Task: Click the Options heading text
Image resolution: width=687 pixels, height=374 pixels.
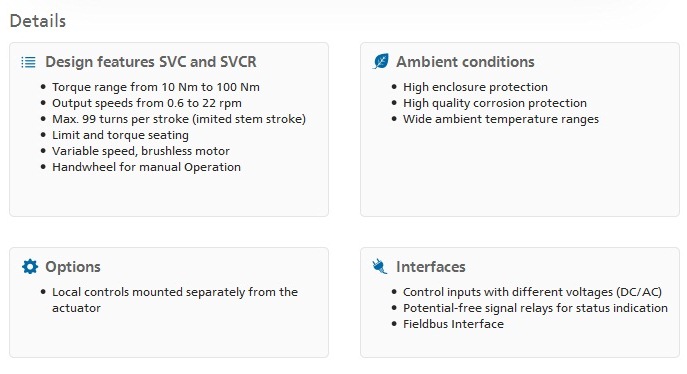Action: [x=73, y=267]
